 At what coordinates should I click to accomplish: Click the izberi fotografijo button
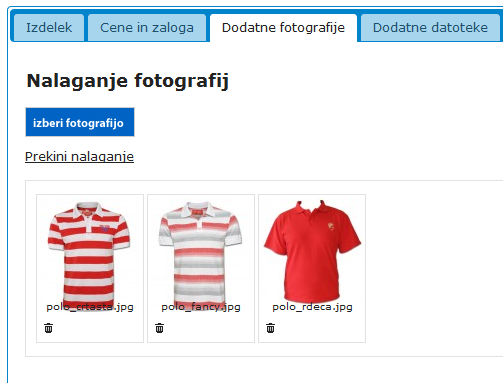coord(80,122)
